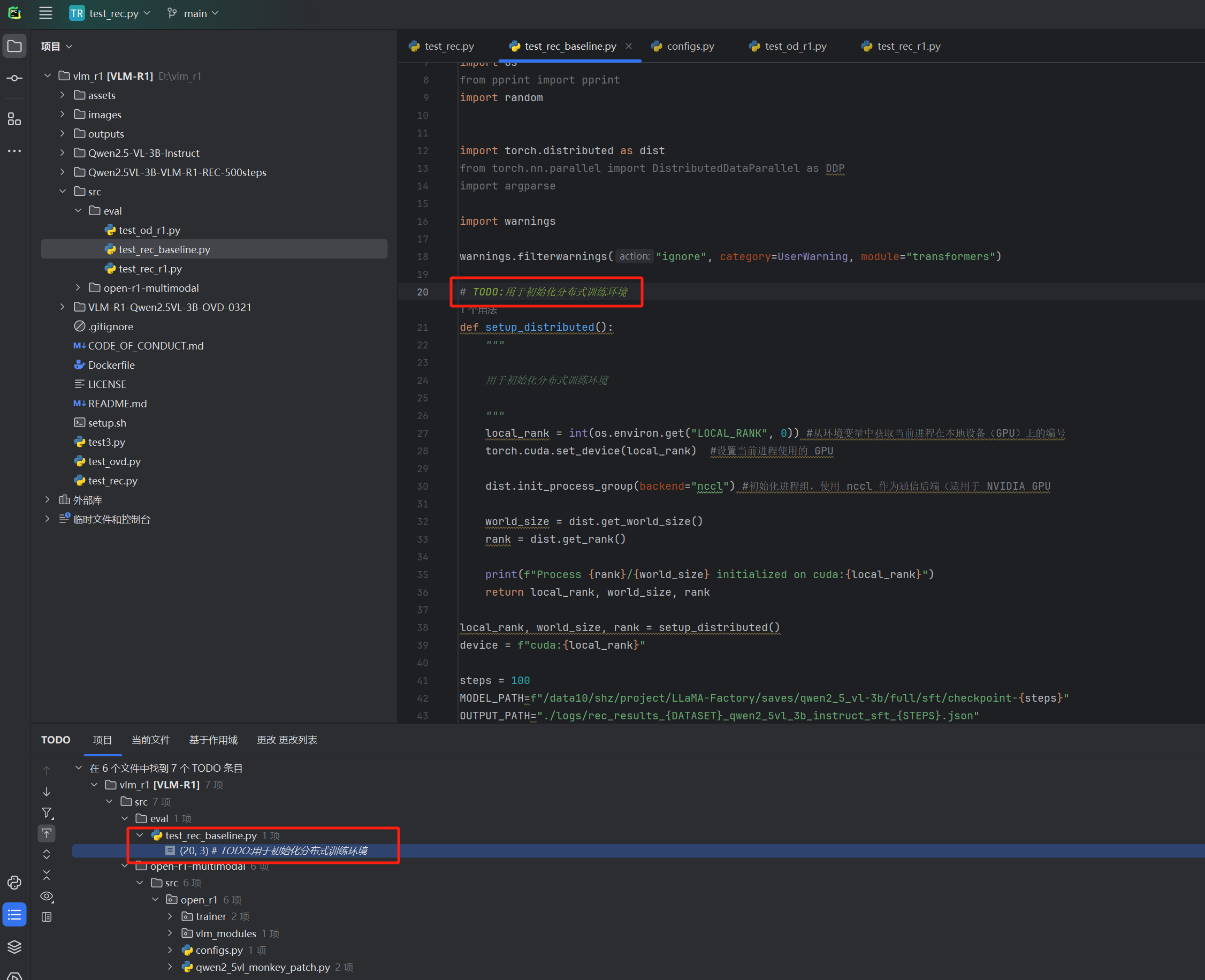Viewport: 1205px width, 980px height.
Task: Collapse the src folder in project tree
Action: point(63,192)
